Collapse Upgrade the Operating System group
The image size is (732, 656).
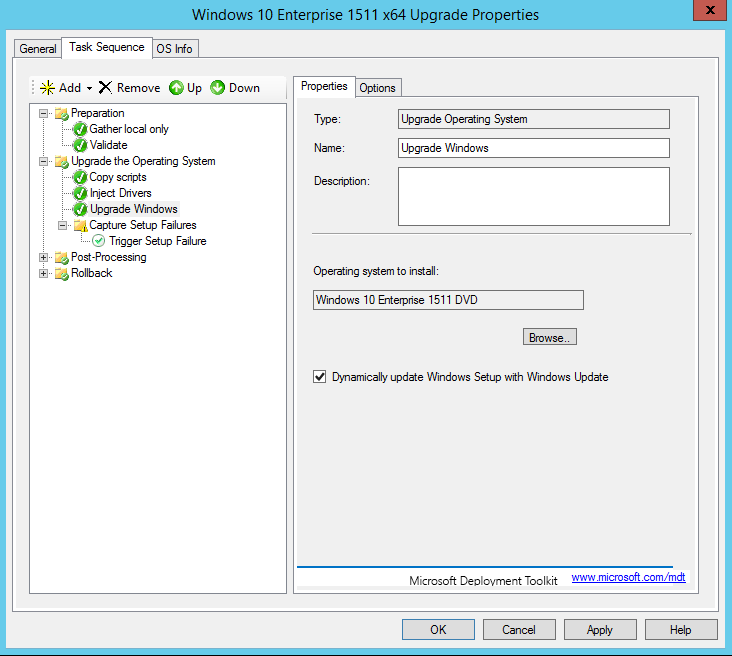coord(43,162)
